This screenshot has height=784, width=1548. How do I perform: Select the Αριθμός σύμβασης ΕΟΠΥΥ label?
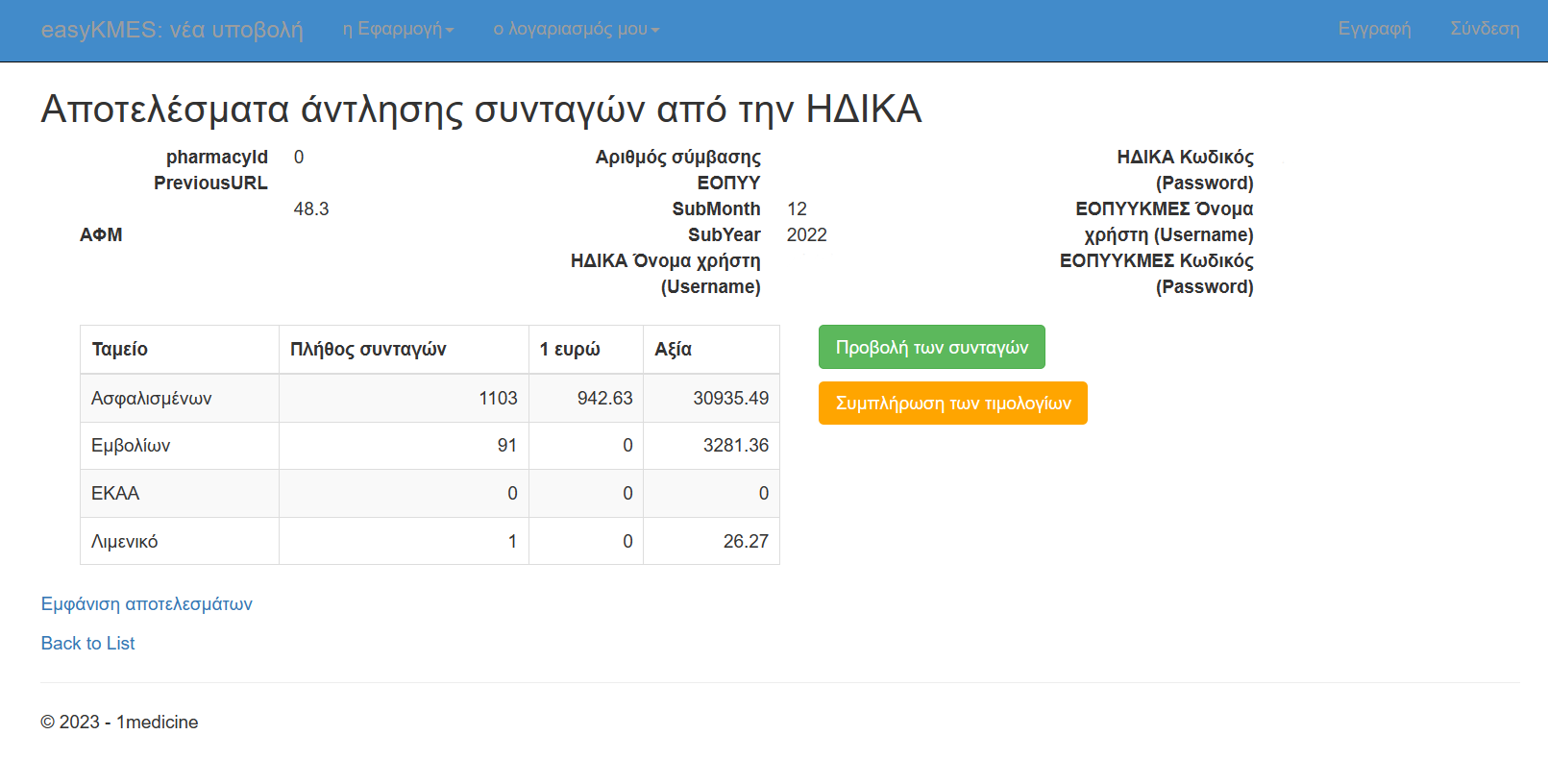tap(678, 169)
